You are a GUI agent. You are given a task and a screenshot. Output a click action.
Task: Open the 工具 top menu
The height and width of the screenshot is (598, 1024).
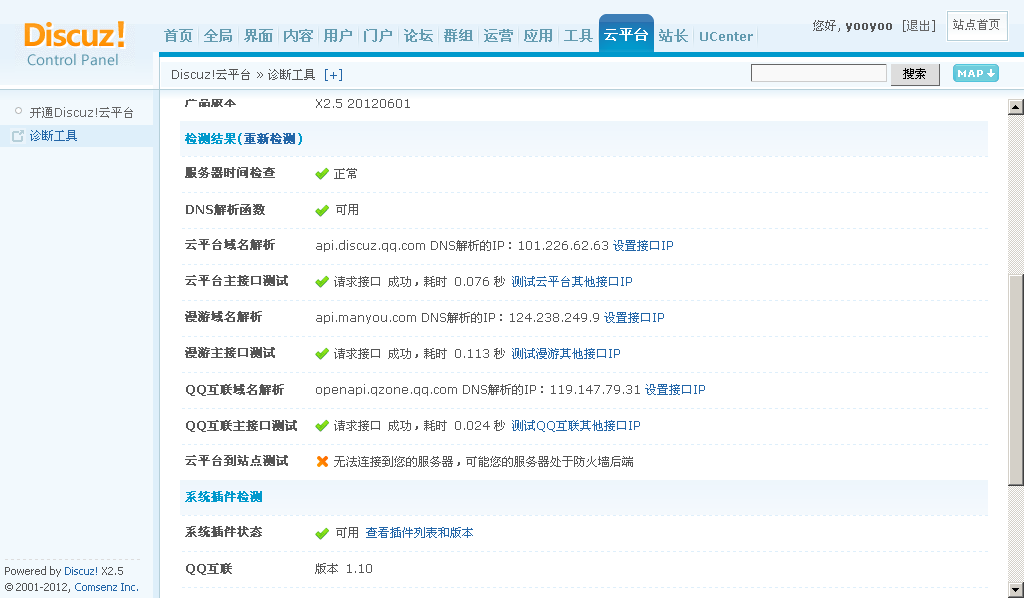578,36
